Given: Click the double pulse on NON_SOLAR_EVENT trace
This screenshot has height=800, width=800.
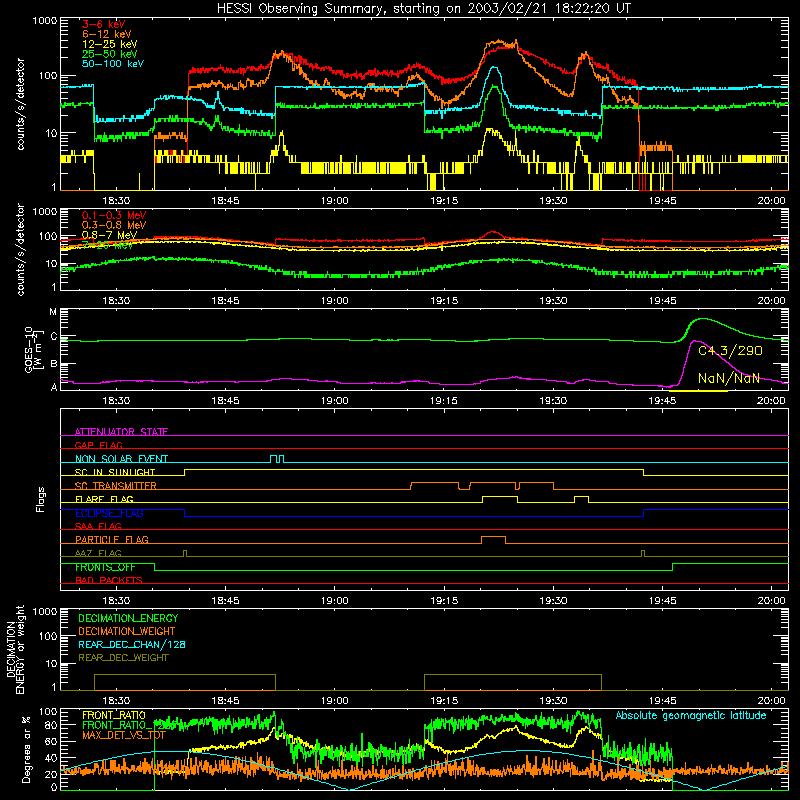Looking at the screenshot, I should tap(277, 459).
